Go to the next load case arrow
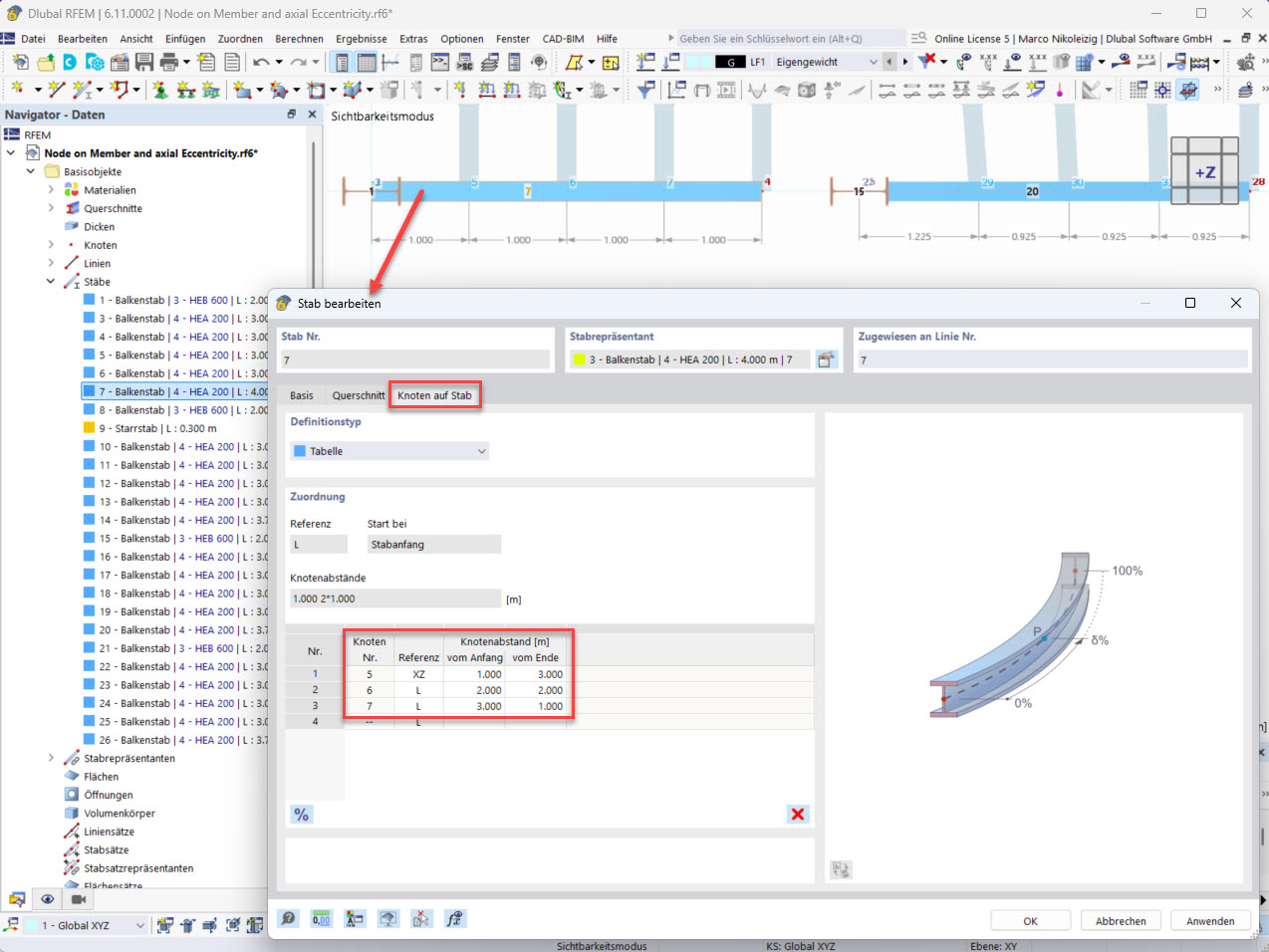The height and width of the screenshot is (952, 1269). [905, 62]
